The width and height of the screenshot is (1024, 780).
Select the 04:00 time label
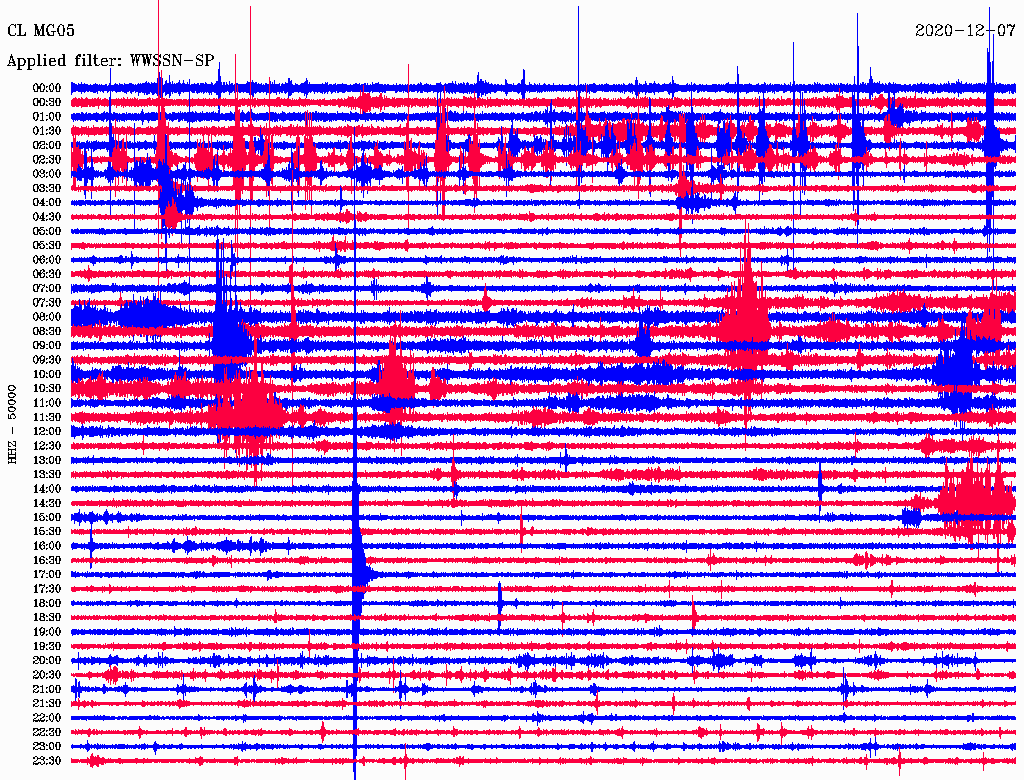pyautogui.click(x=46, y=202)
